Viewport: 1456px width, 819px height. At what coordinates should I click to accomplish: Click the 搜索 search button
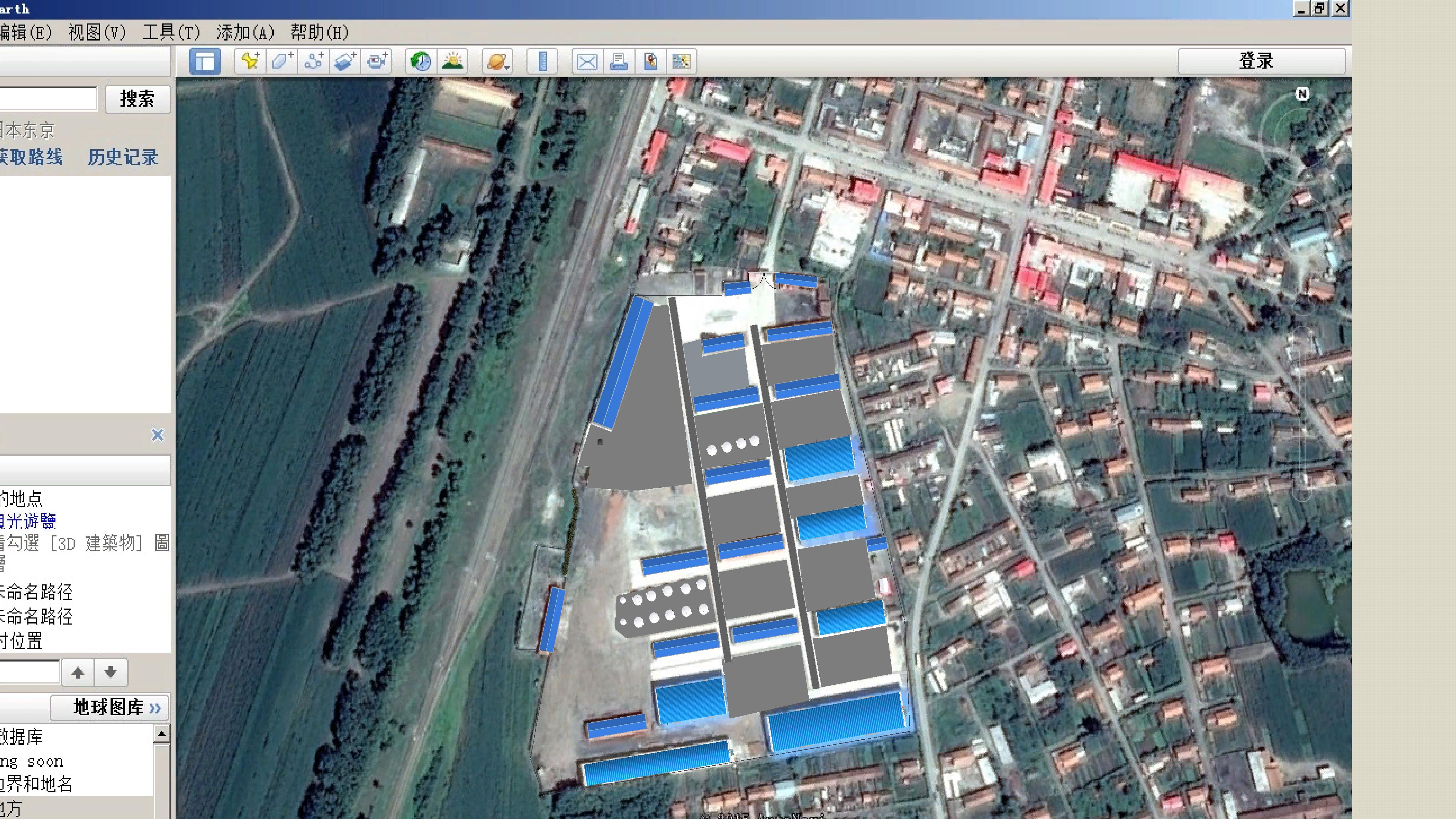click(x=137, y=99)
